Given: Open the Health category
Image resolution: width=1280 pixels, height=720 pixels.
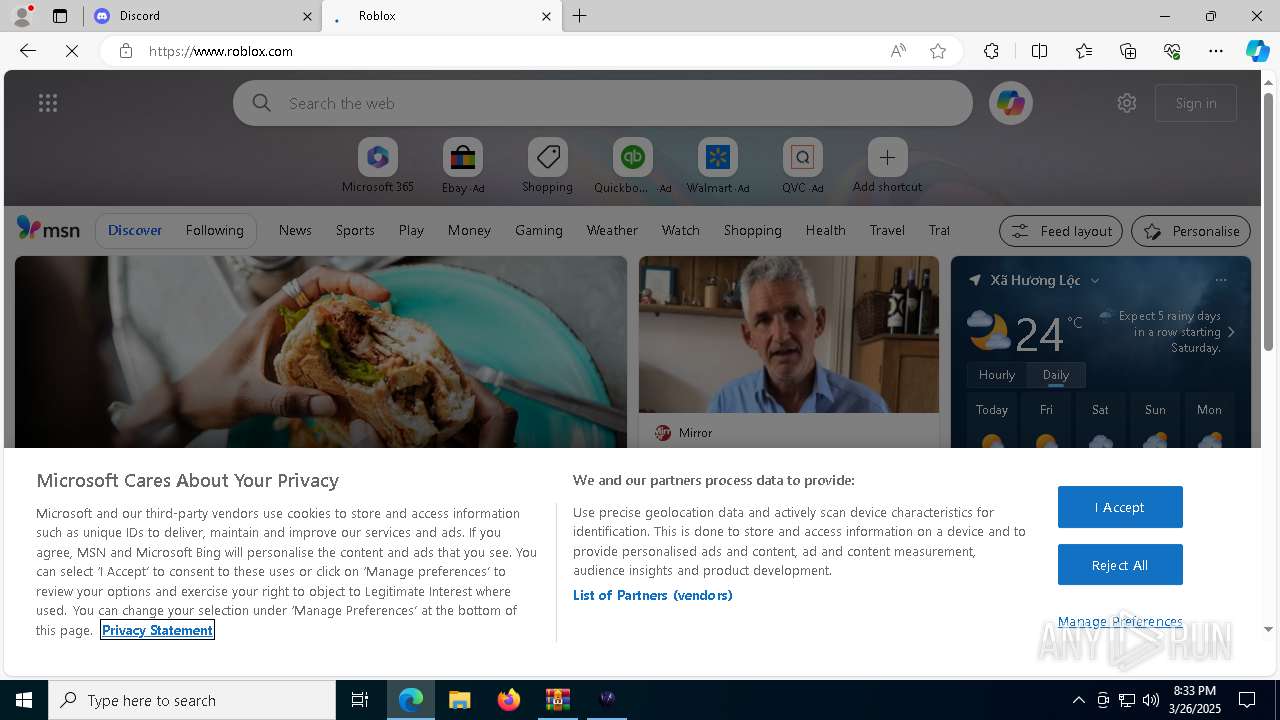Looking at the screenshot, I should point(826,230).
